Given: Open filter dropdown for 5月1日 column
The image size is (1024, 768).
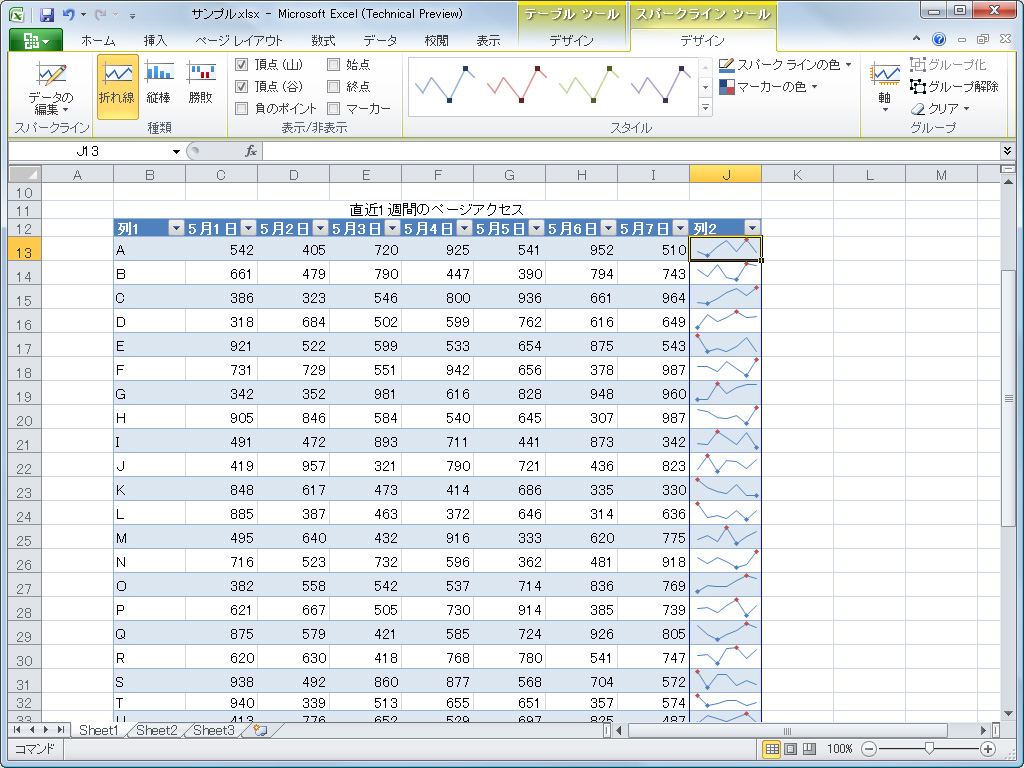Looking at the screenshot, I should point(248,228).
